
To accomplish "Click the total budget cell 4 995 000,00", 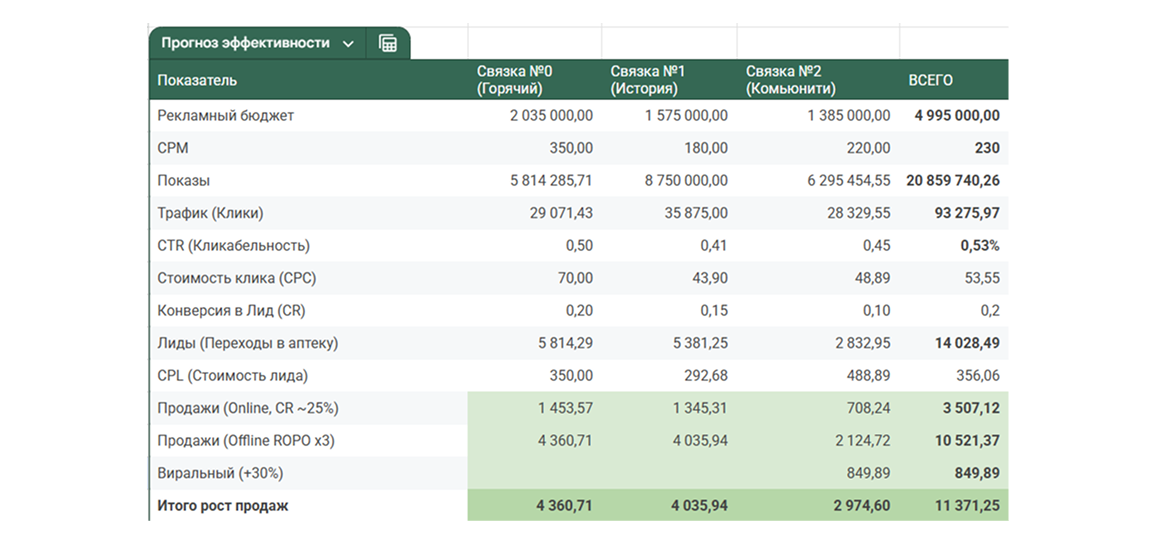I will click(956, 116).
